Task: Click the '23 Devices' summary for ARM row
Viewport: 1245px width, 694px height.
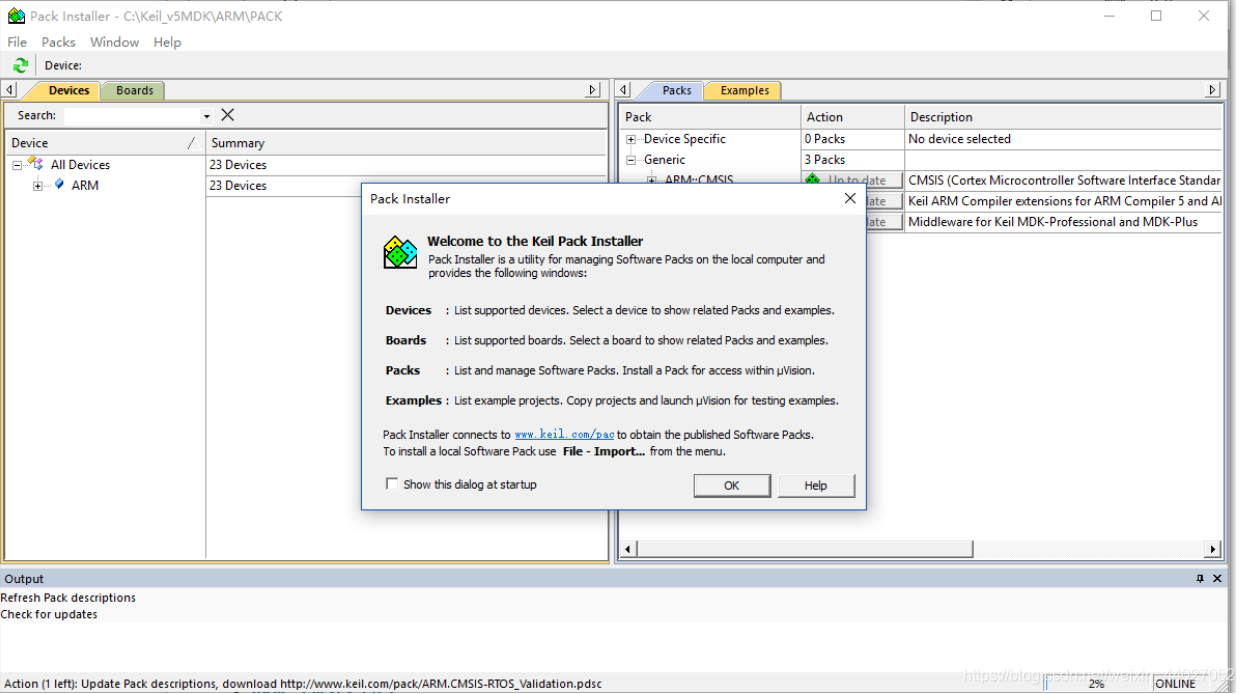Action: [x=238, y=186]
